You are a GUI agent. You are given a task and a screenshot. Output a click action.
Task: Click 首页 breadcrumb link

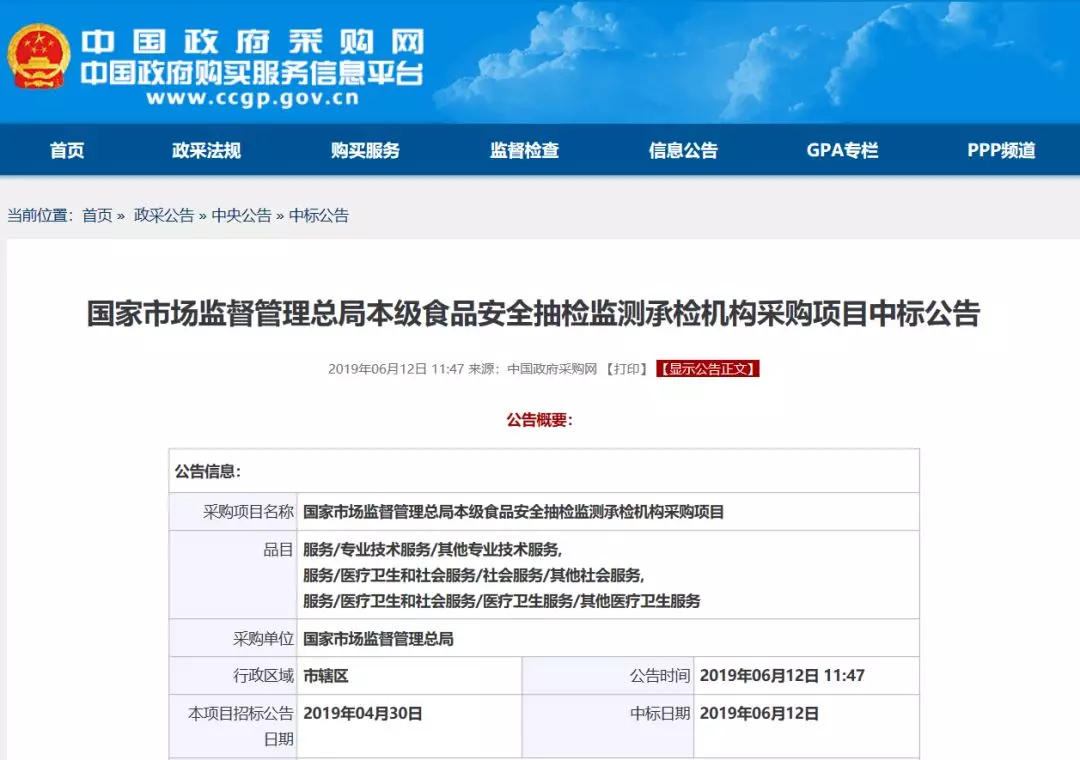[97, 216]
